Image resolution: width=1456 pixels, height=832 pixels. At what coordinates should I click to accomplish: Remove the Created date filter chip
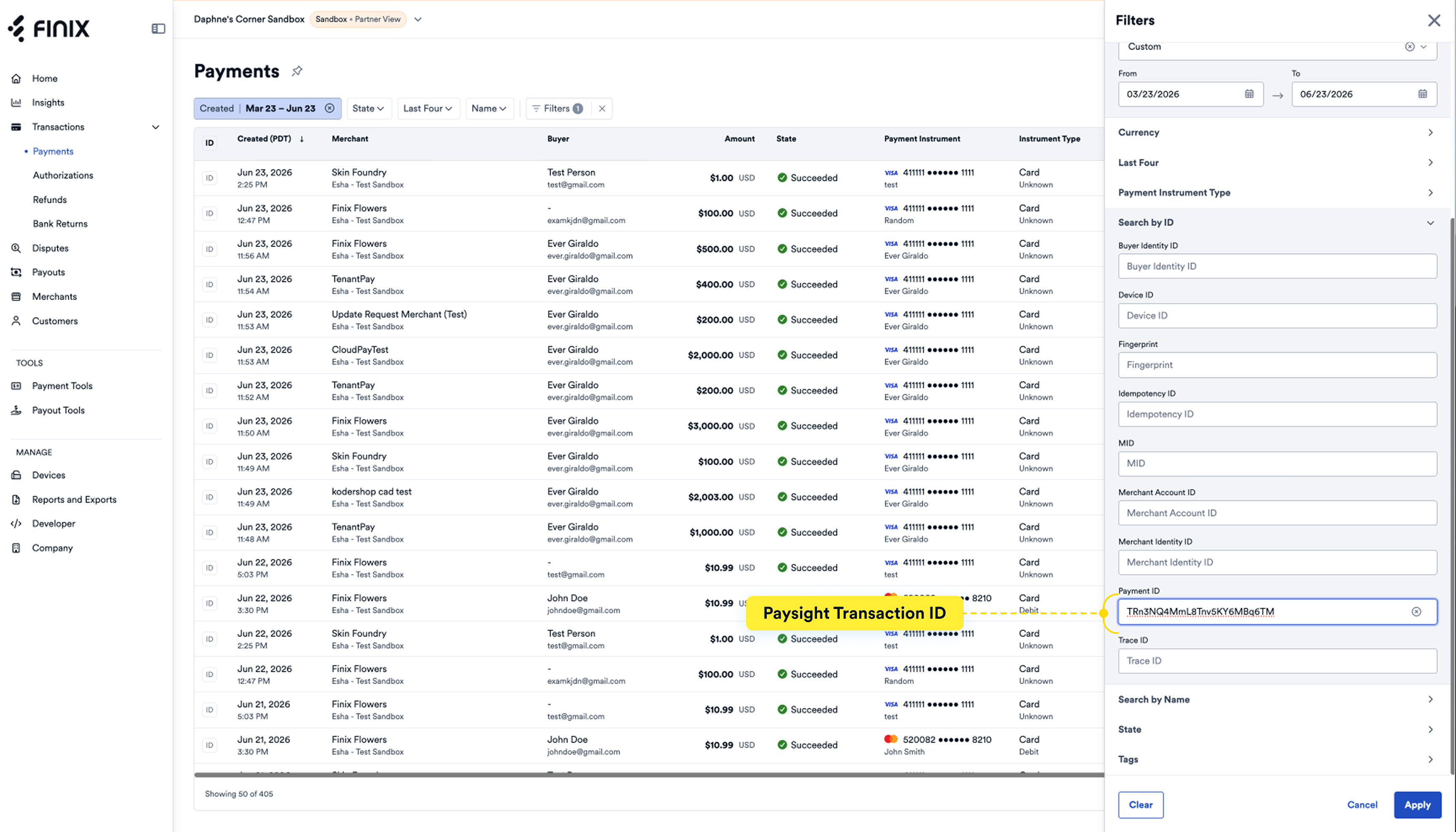tap(330, 108)
